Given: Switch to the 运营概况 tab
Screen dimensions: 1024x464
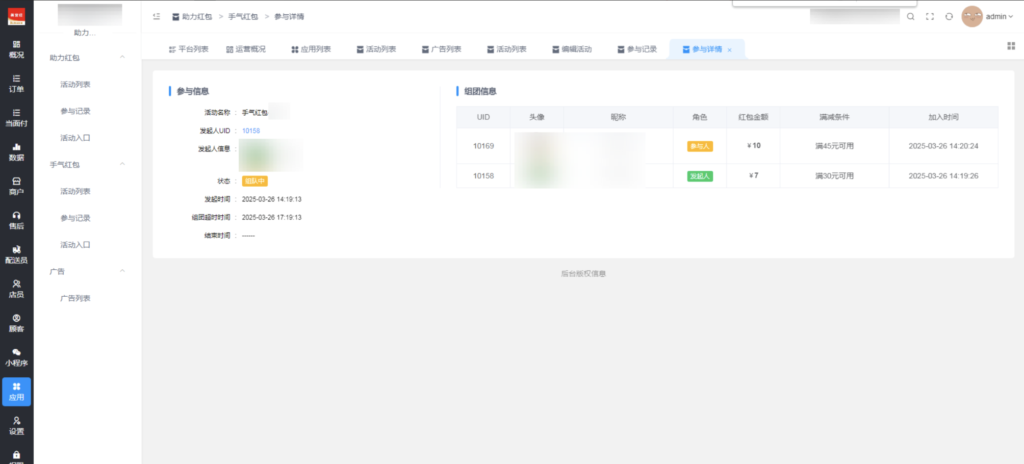Looking at the screenshot, I should (x=246, y=49).
